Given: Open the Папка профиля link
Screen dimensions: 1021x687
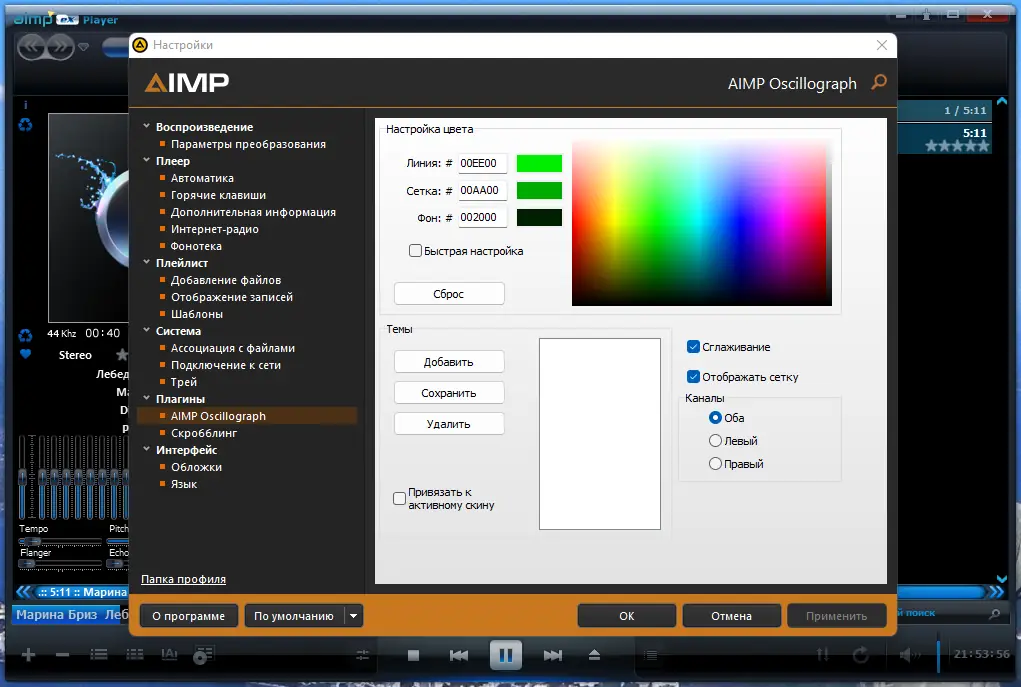Looking at the screenshot, I should (x=184, y=579).
